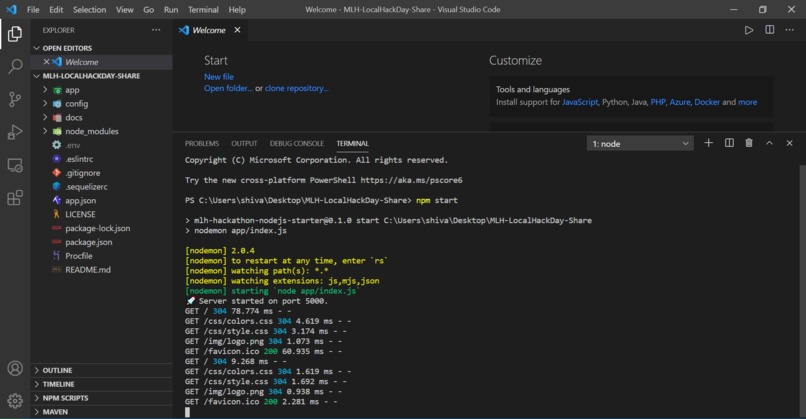Switch to the Debug Console tab
The height and width of the screenshot is (419, 806).
[297, 143]
